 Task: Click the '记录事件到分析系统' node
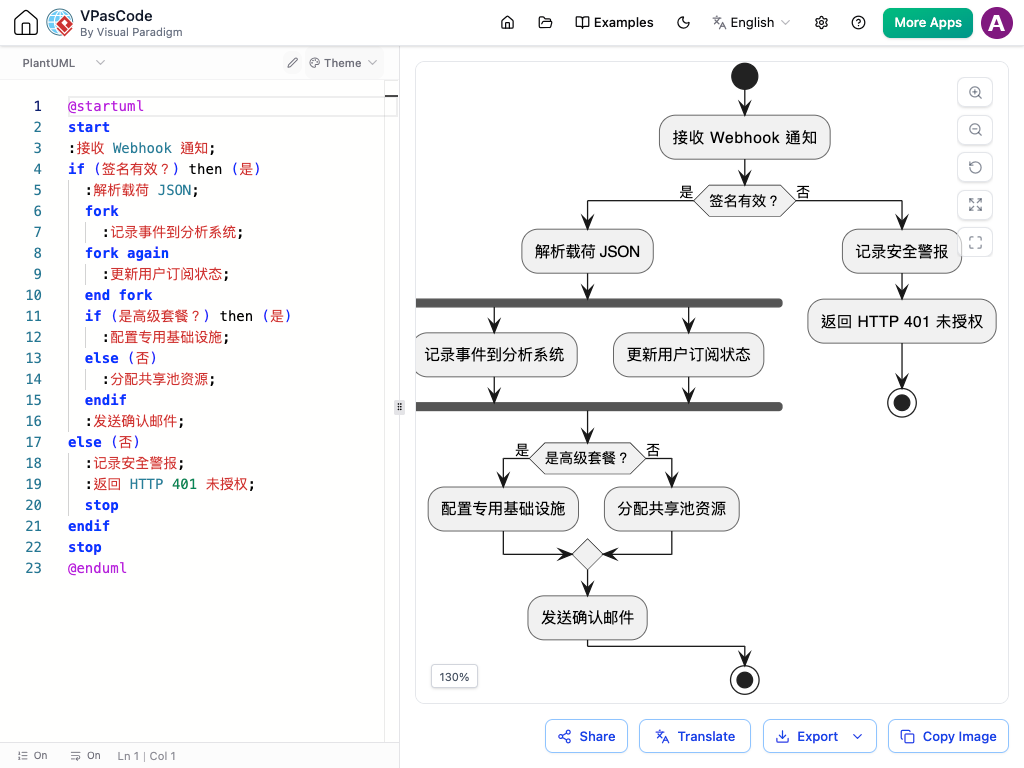(x=496, y=355)
